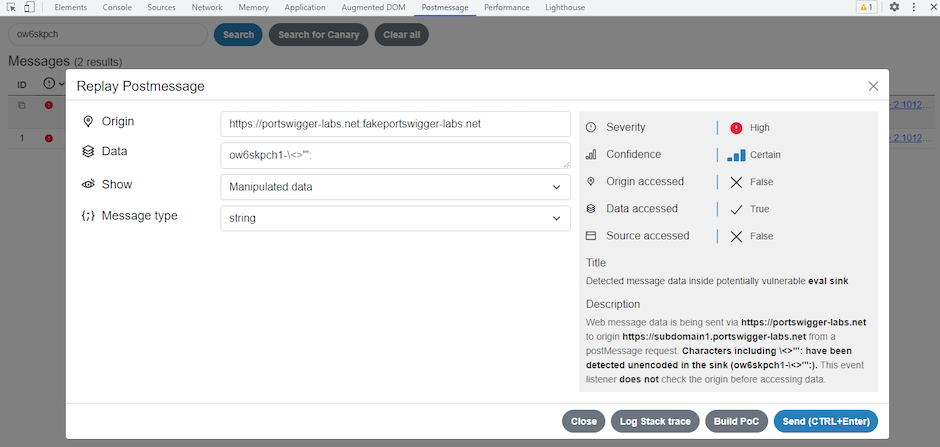Toggle the device toolbar icon

(29, 7)
